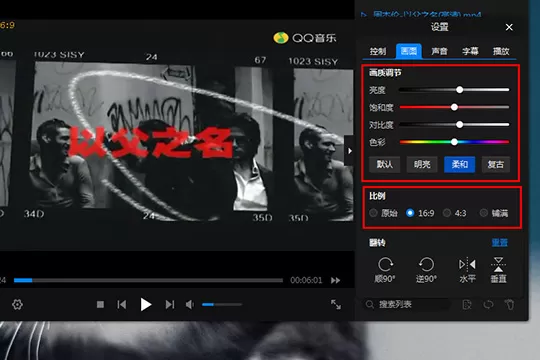This screenshot has width=540, height=360.
Task: Select the 4:3 aspect ratio
Action: pos(455,213)
